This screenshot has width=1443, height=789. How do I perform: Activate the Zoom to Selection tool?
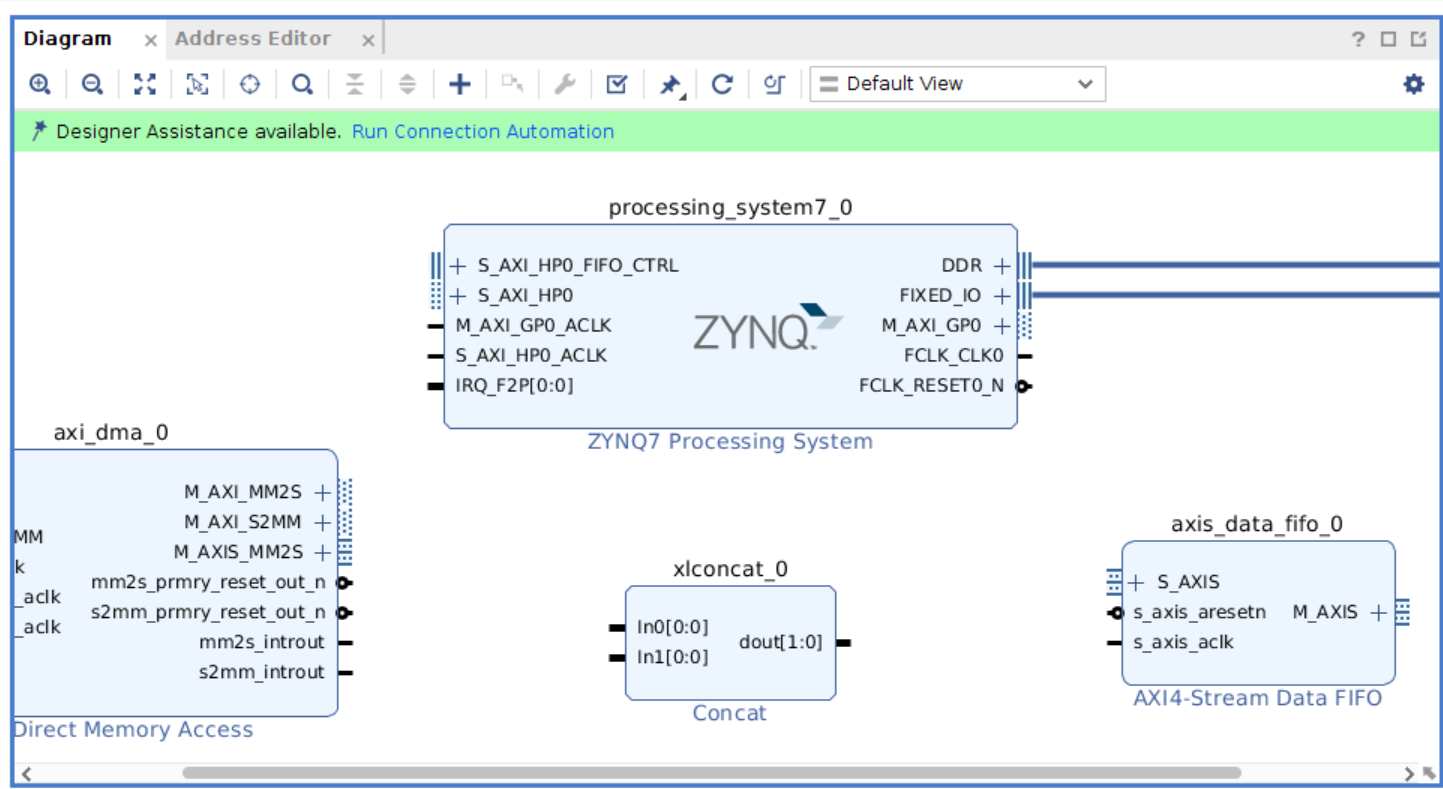click(x=196, y=84)
